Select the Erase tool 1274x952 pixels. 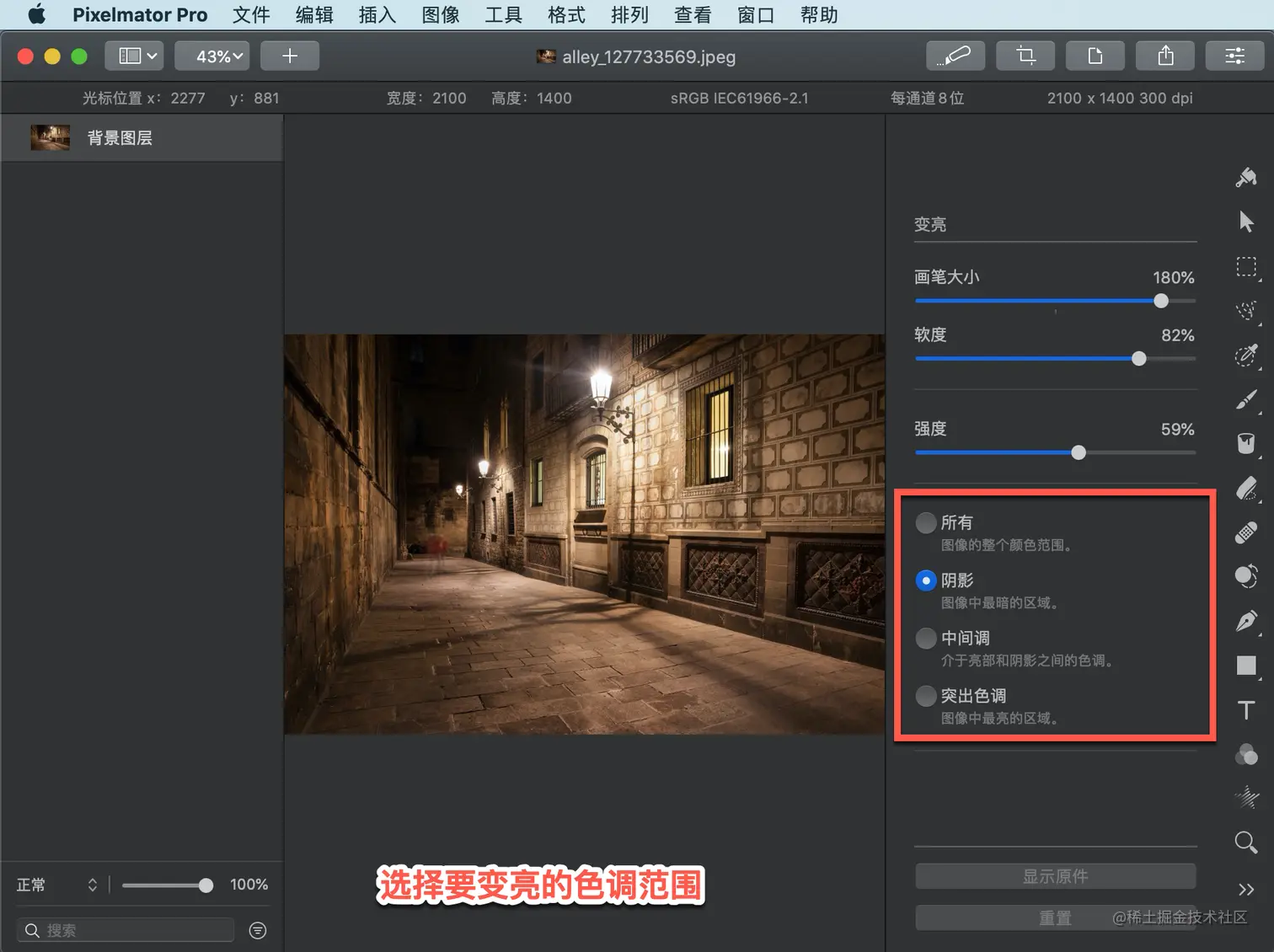[x=1246, y=489]
